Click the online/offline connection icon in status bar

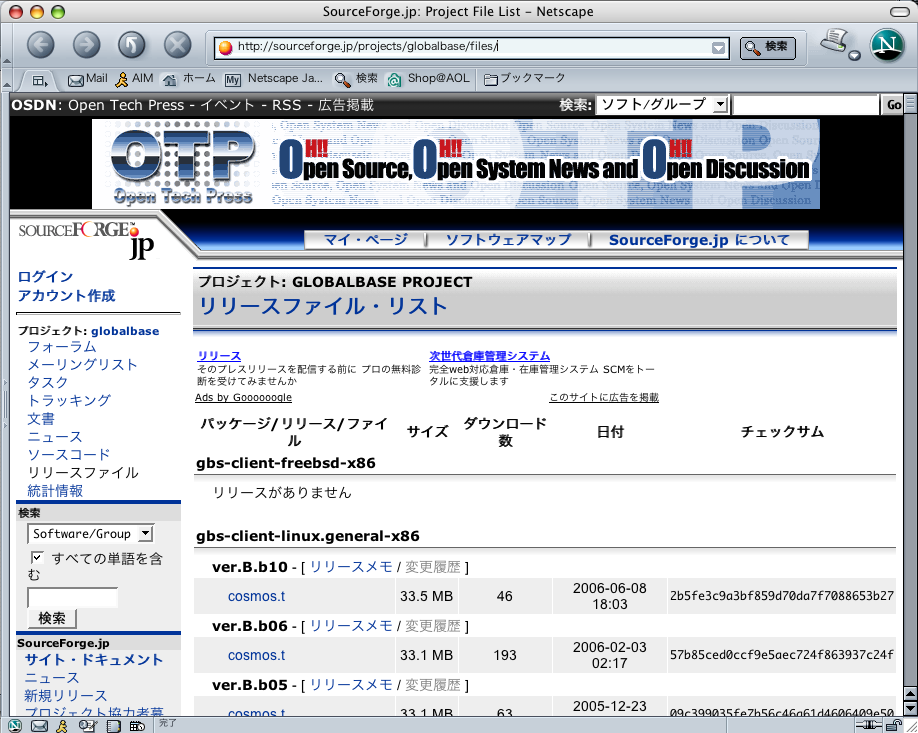pyautogui.click(x=869, y=725)
